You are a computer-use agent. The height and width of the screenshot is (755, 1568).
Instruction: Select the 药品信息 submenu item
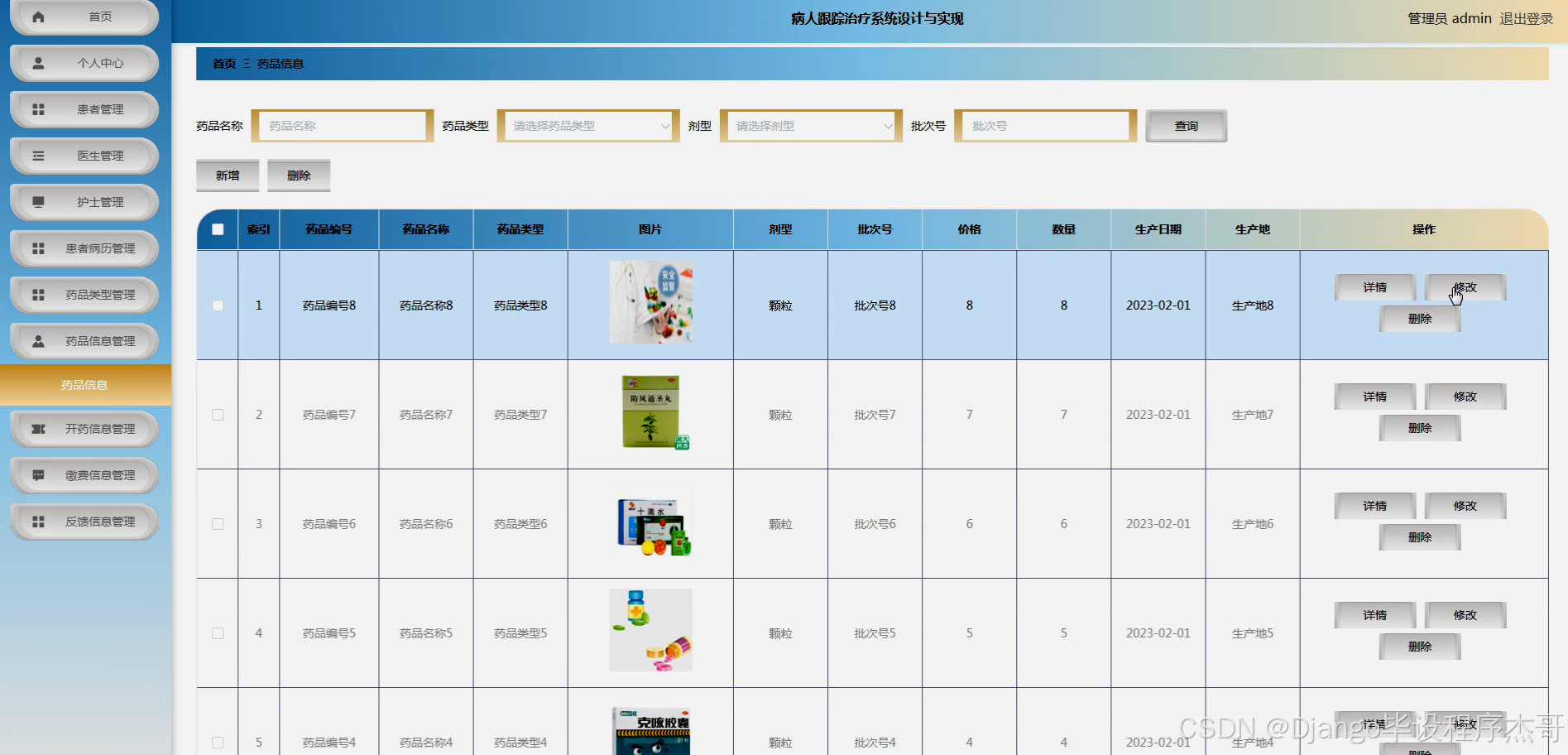pyautogui.click(x=85, y=385)
